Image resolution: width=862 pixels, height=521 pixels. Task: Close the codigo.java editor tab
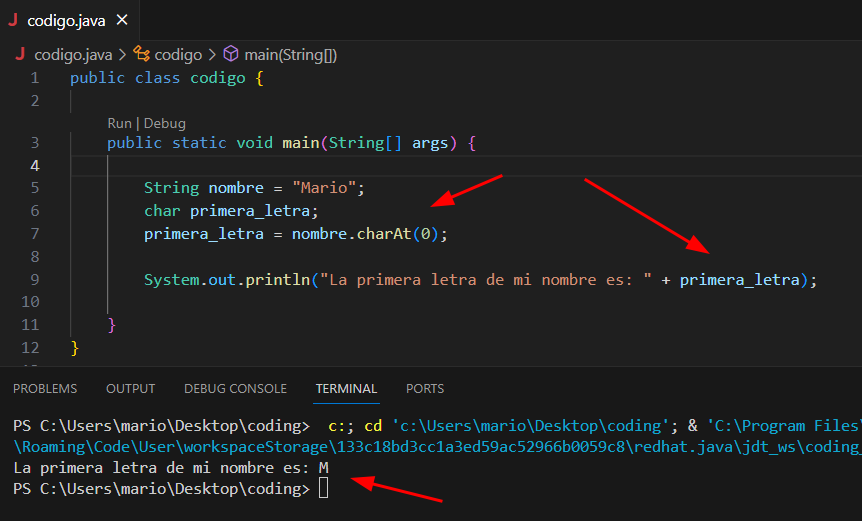click(122, 20)
